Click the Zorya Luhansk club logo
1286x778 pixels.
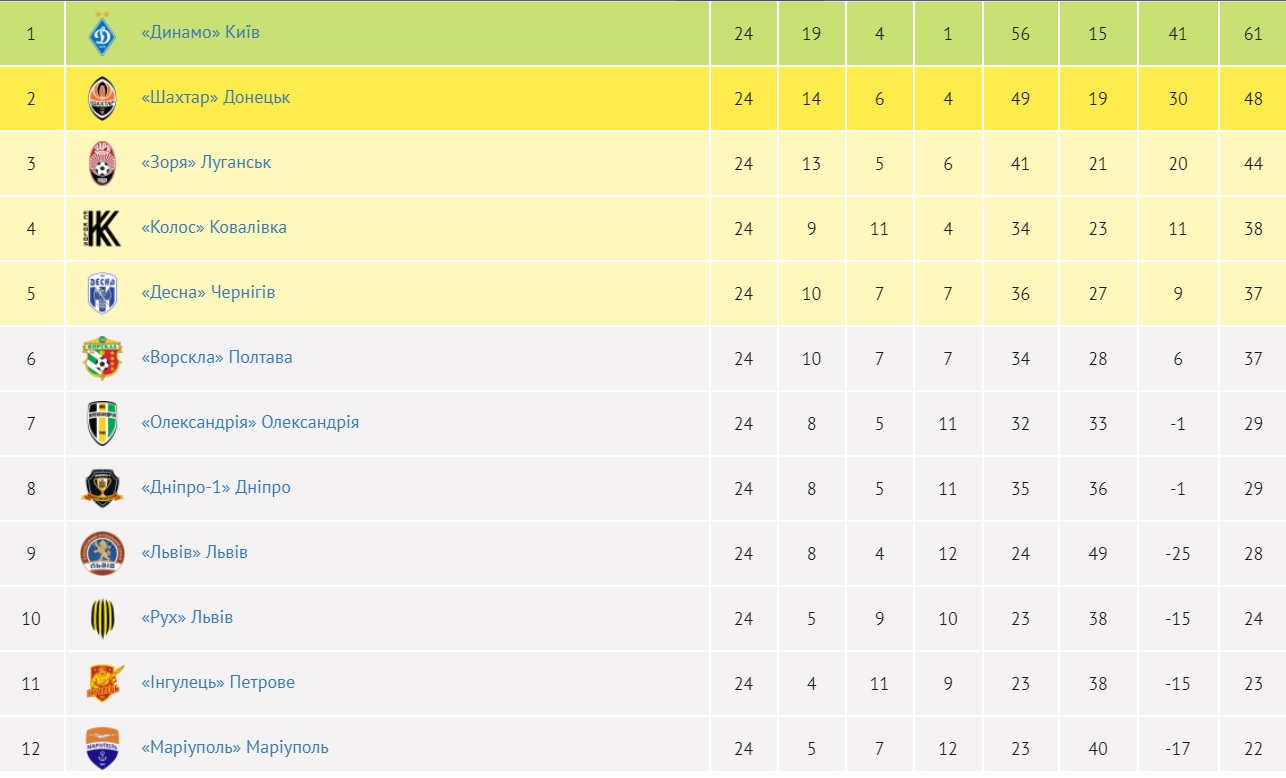tap(102, 163)
